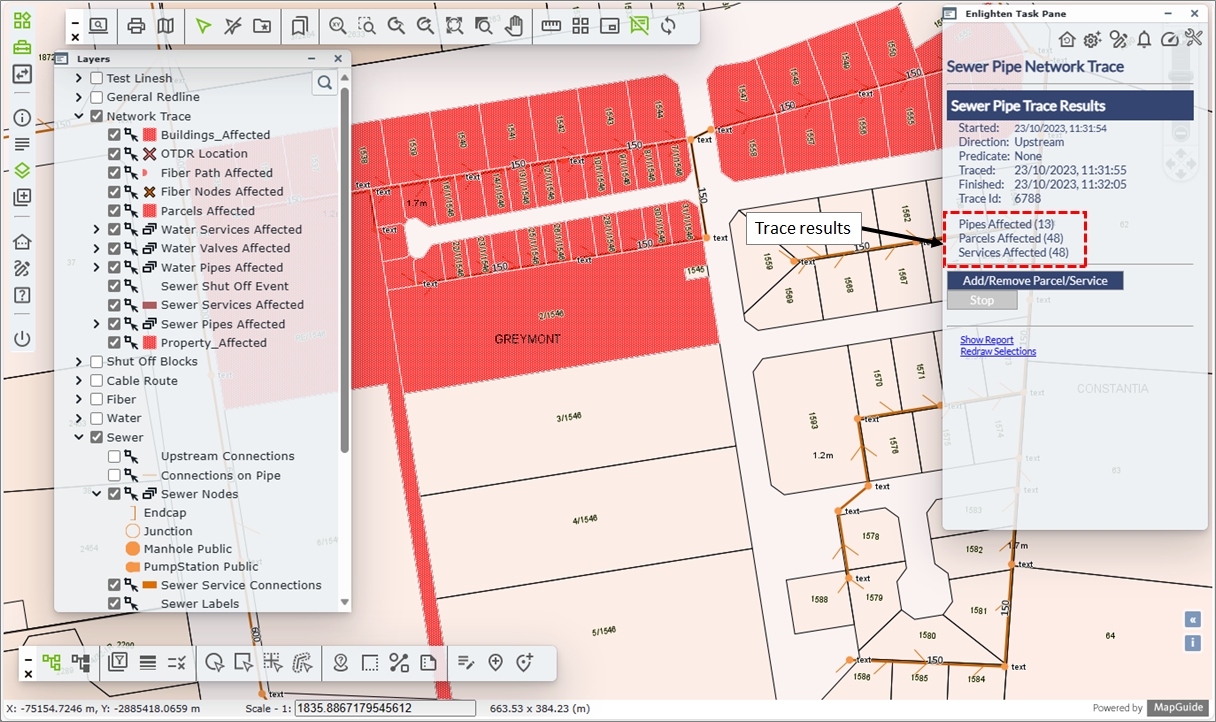Open the notifications bell in Task Pane
Image resolution: width=1216 pixels, height=722 pixels.
(1144, 39)
